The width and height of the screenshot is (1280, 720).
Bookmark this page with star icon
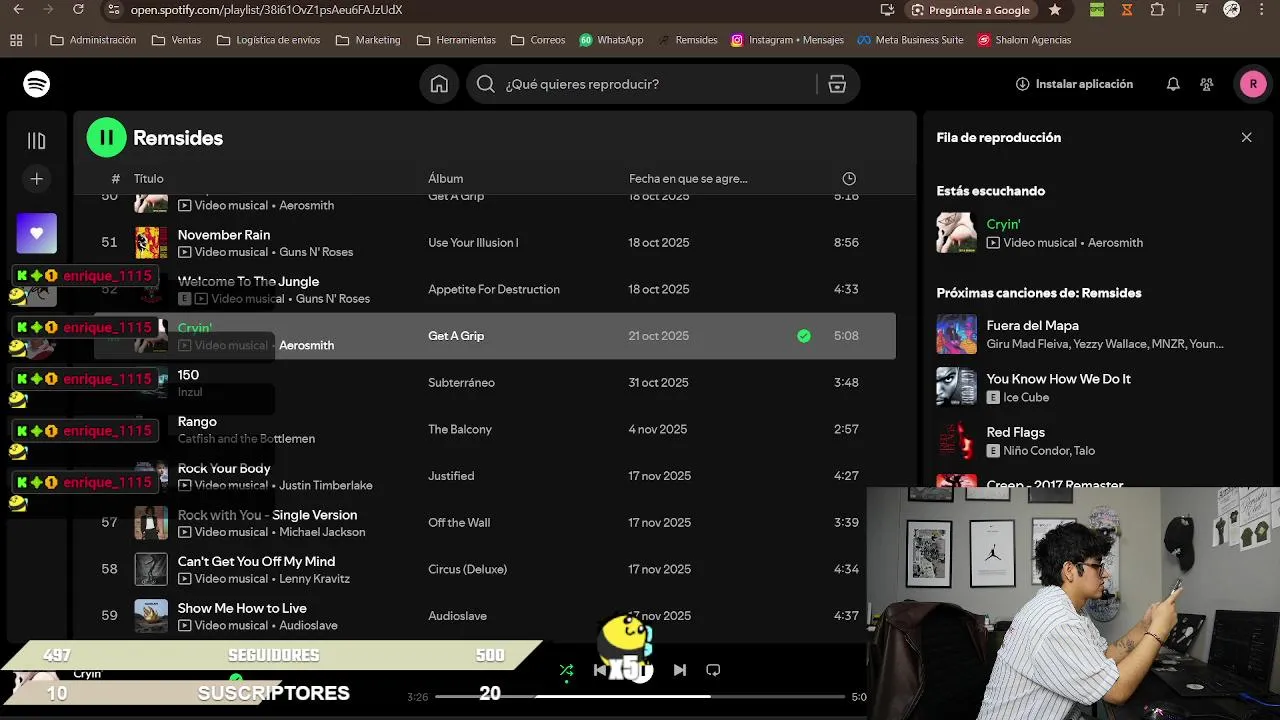(x=1055, y=10)
